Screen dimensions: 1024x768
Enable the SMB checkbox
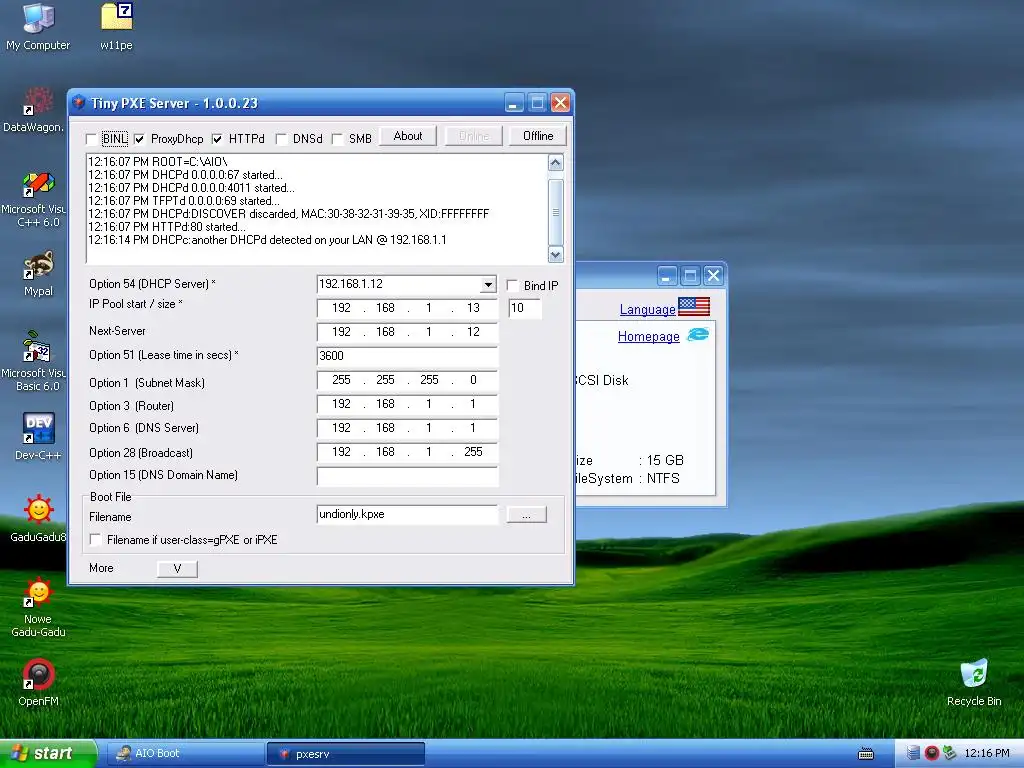pos(337,139)
